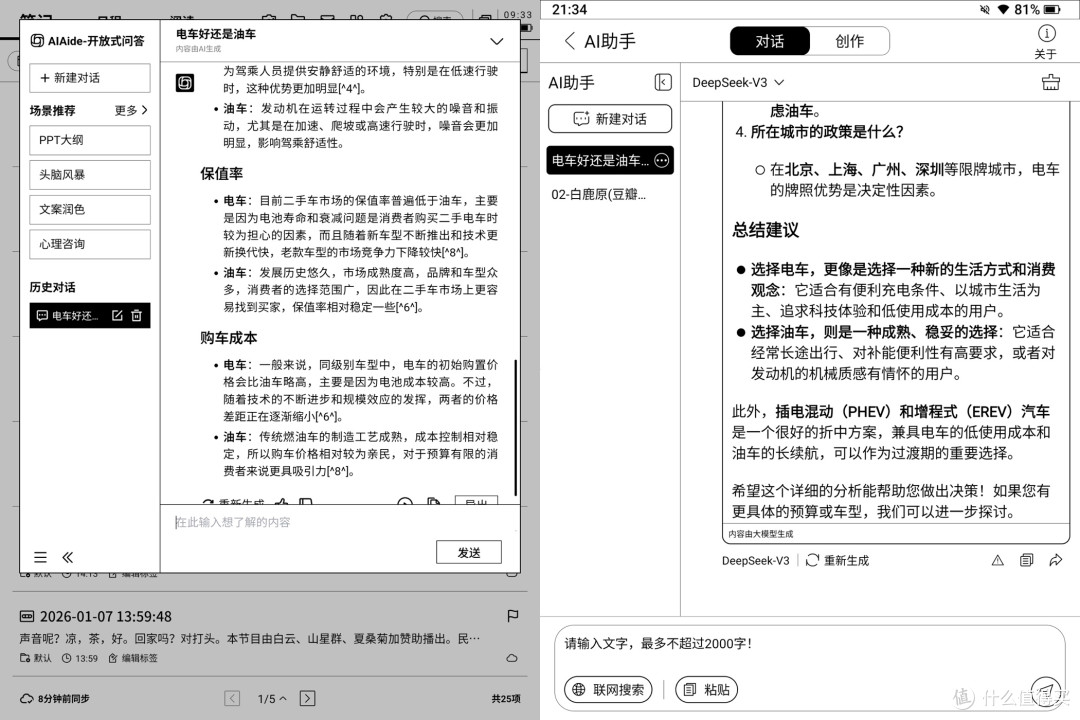Tap the muted notification icon in status bar
The width and height of the screenshot is (1080, 720).
click(985, 10)
